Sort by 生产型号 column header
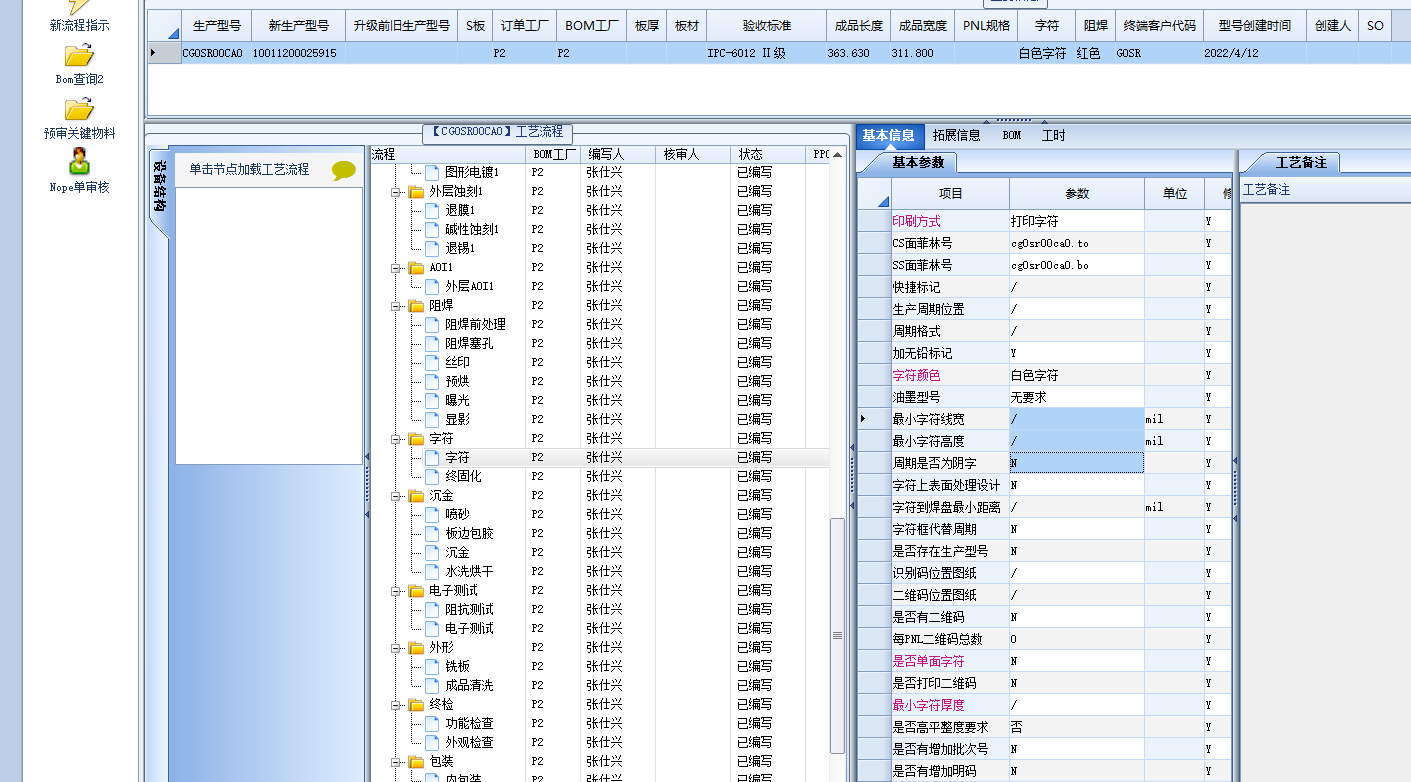Screen dimensions: 1411x782 (x=216, y=26)
